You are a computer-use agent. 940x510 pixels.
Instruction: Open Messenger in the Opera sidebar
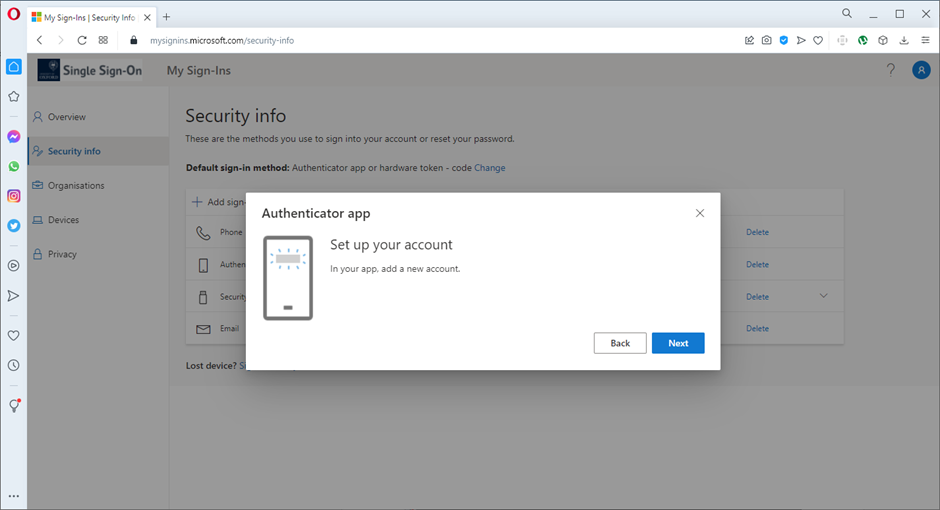14,137
